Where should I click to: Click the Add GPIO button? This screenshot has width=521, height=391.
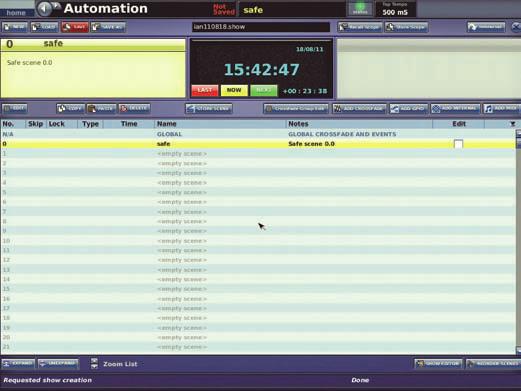pos(409,108)
